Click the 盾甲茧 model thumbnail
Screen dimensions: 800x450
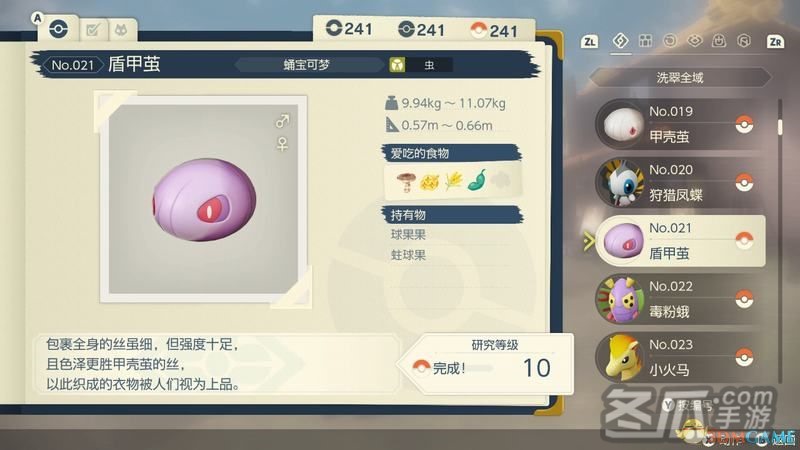(x=203, y=199)
